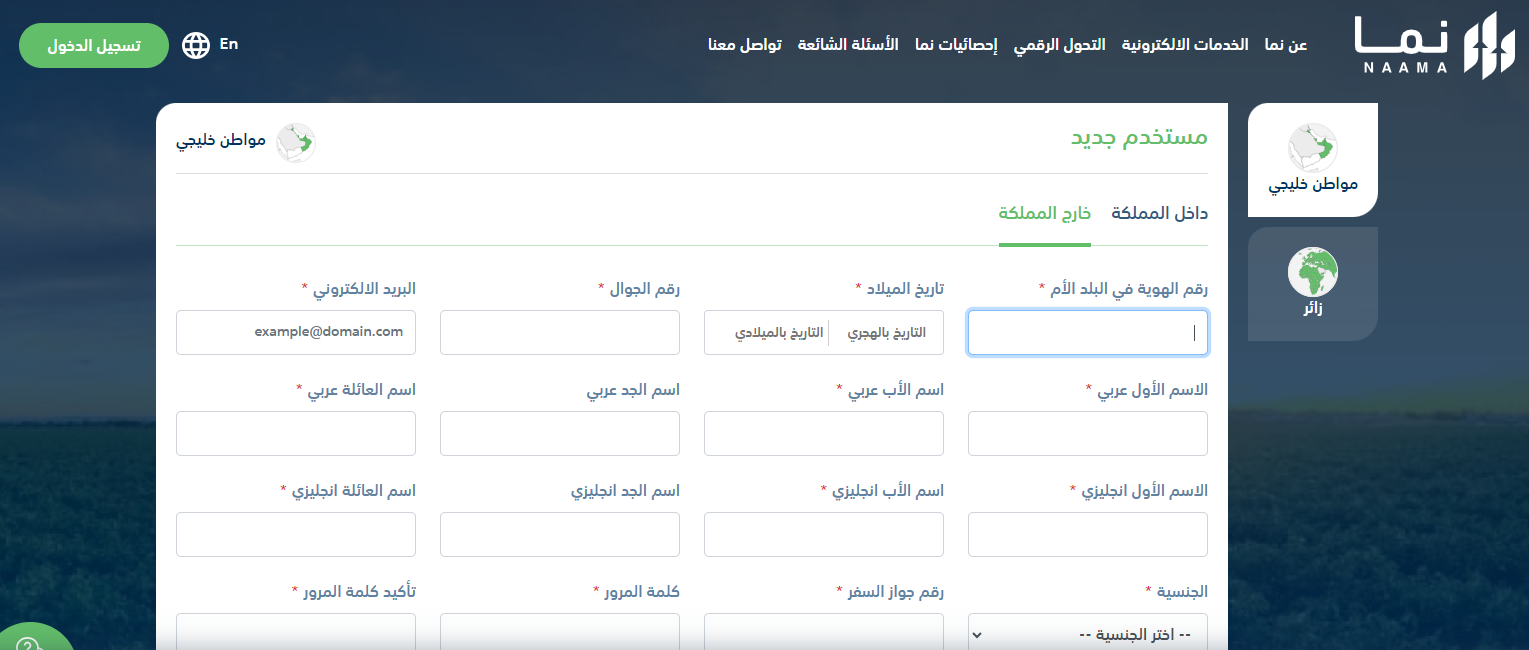1529x650 pixels.
Task: Switch to خارج المملكة tab
Action: click(1044, 213)
